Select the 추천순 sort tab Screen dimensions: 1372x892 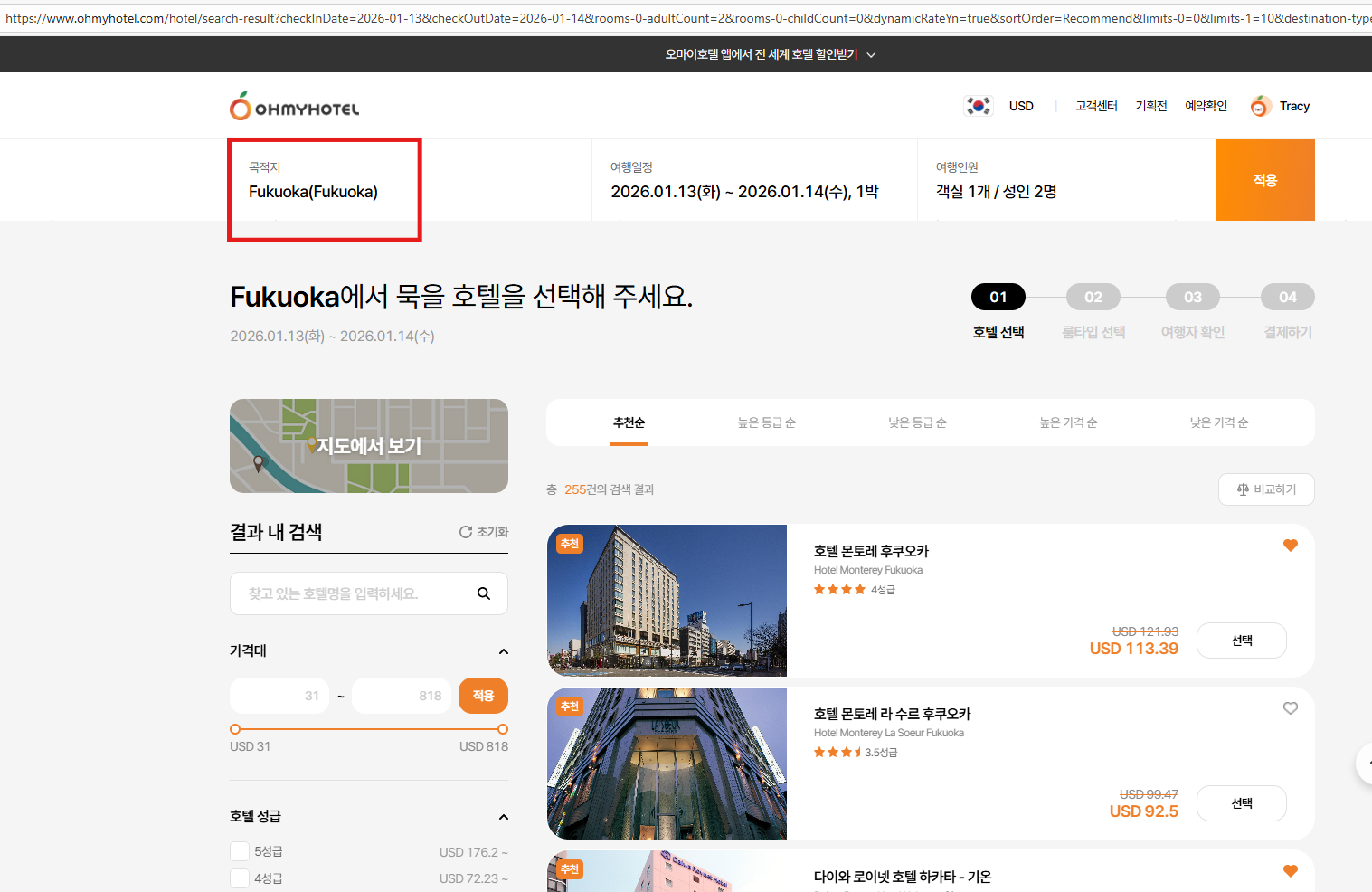pos(629,422)
